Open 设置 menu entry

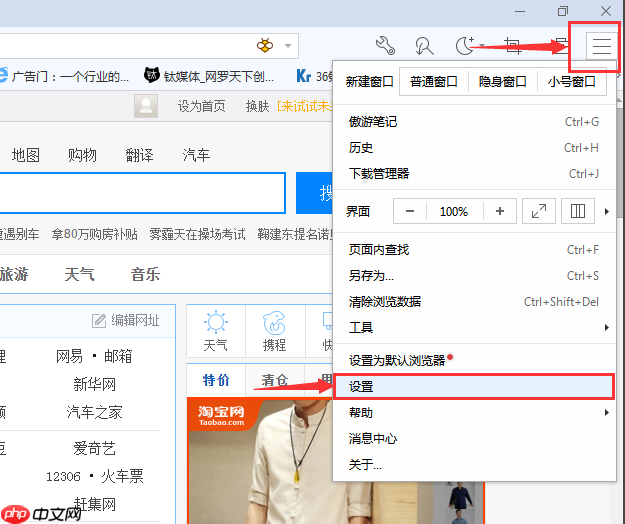point(474,386)
